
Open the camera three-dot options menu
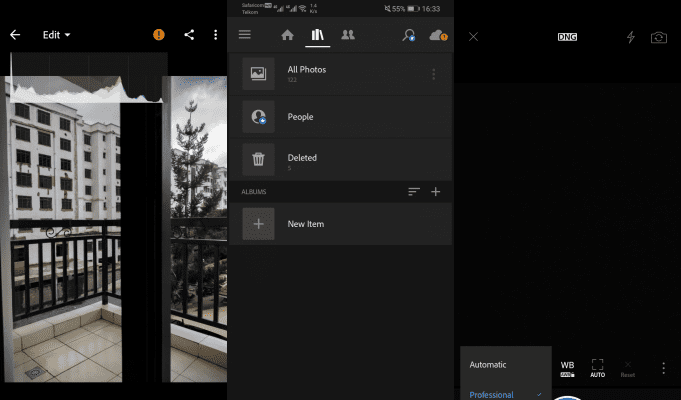click(663, 368)
